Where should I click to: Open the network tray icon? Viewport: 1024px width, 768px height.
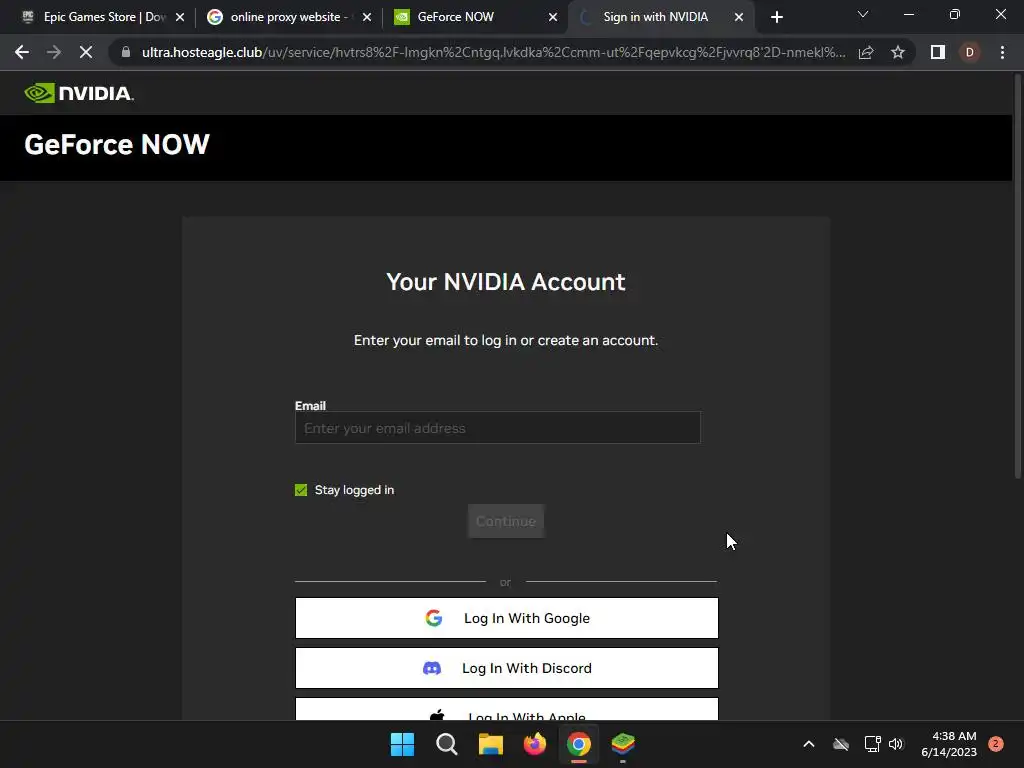(x=872, y=744)
